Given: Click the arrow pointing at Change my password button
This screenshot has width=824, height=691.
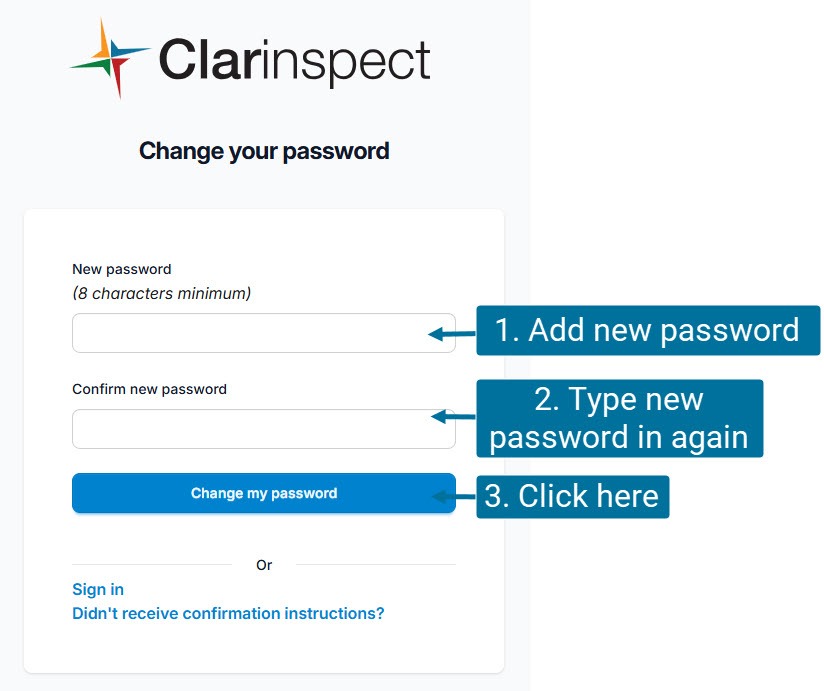Looking at the screenshot, I should (x=453, y=495).
